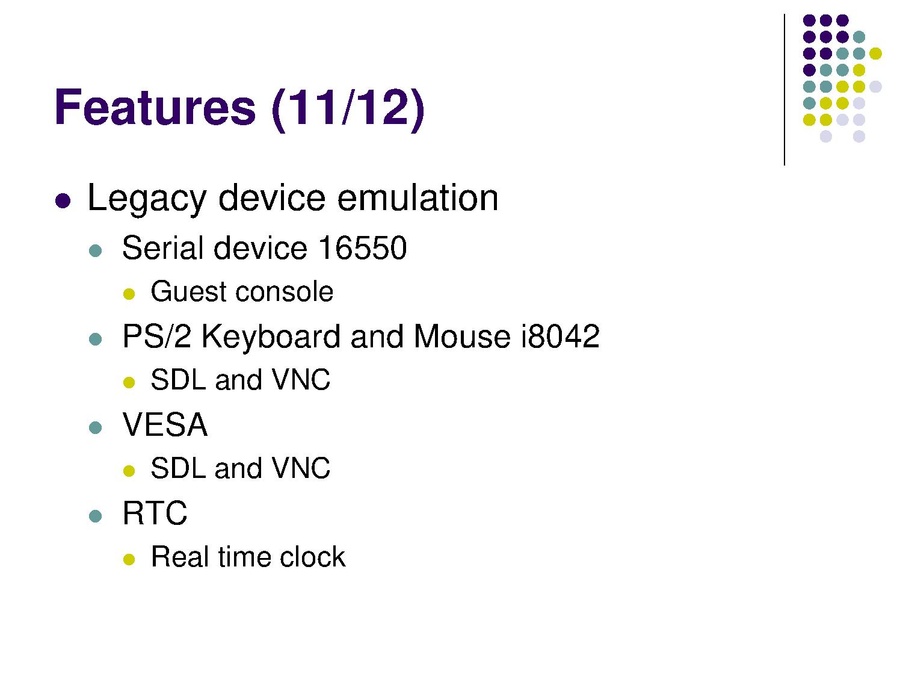Viewport: 900px width, 676px height.
Task: Select "SDL and VNC" under PS/2 Keyboard
Action: [x=240, y=381]
